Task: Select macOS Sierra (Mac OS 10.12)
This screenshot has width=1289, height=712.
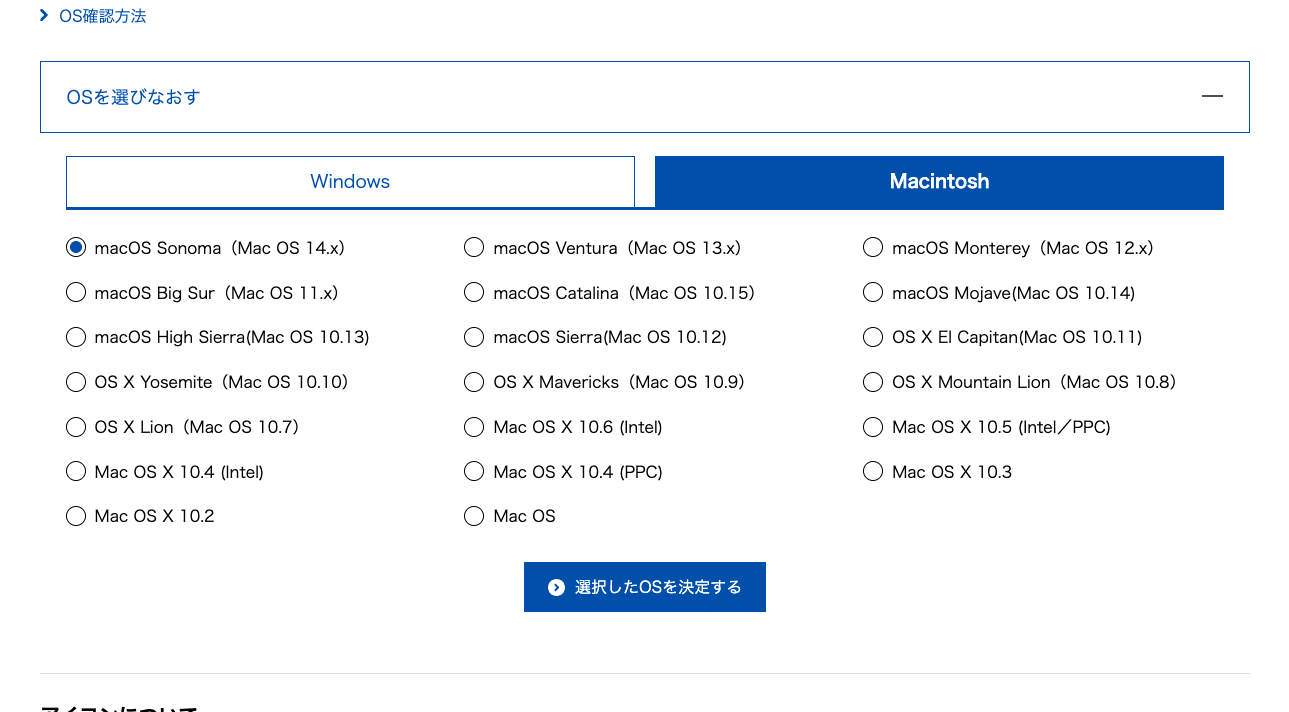Action: (474, 337)
